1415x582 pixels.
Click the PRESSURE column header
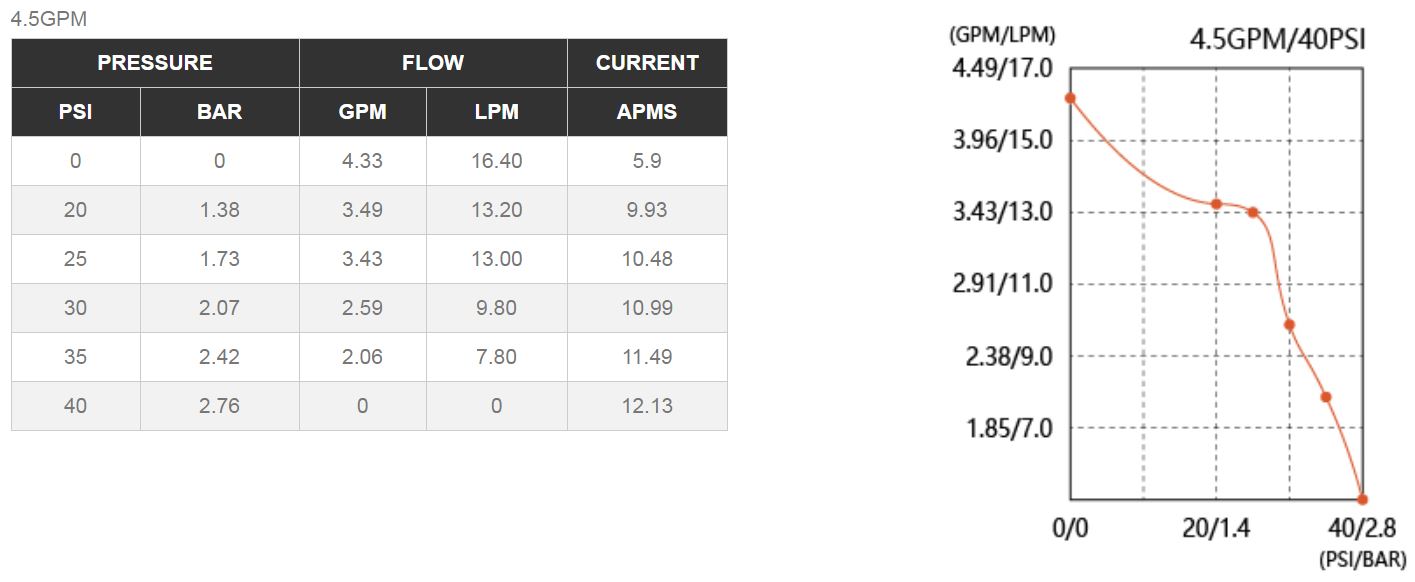[x=155, y=63]
